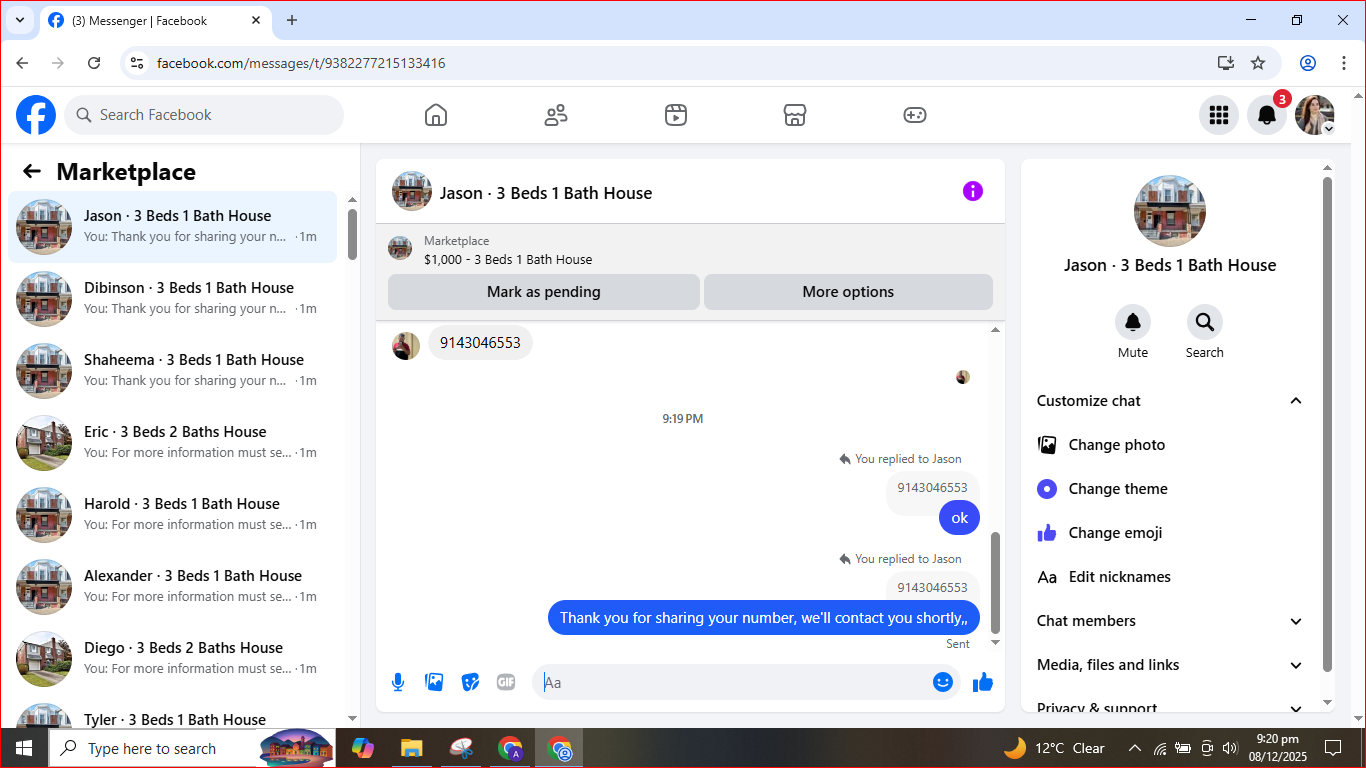Click the right info panel scrollbar
The width and height of the screenshot is (1366, 768).
pyautogui.click(x=1328, y=424)
